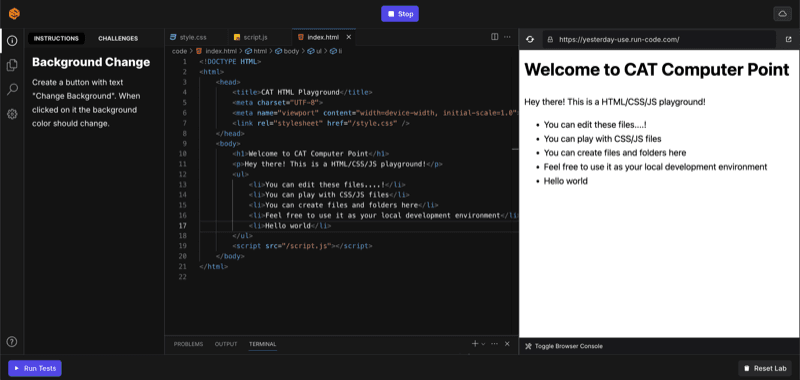The width and height of the screenshot is (800, 380).
Task: Click the preview URL address field
Action: (659, 39)
